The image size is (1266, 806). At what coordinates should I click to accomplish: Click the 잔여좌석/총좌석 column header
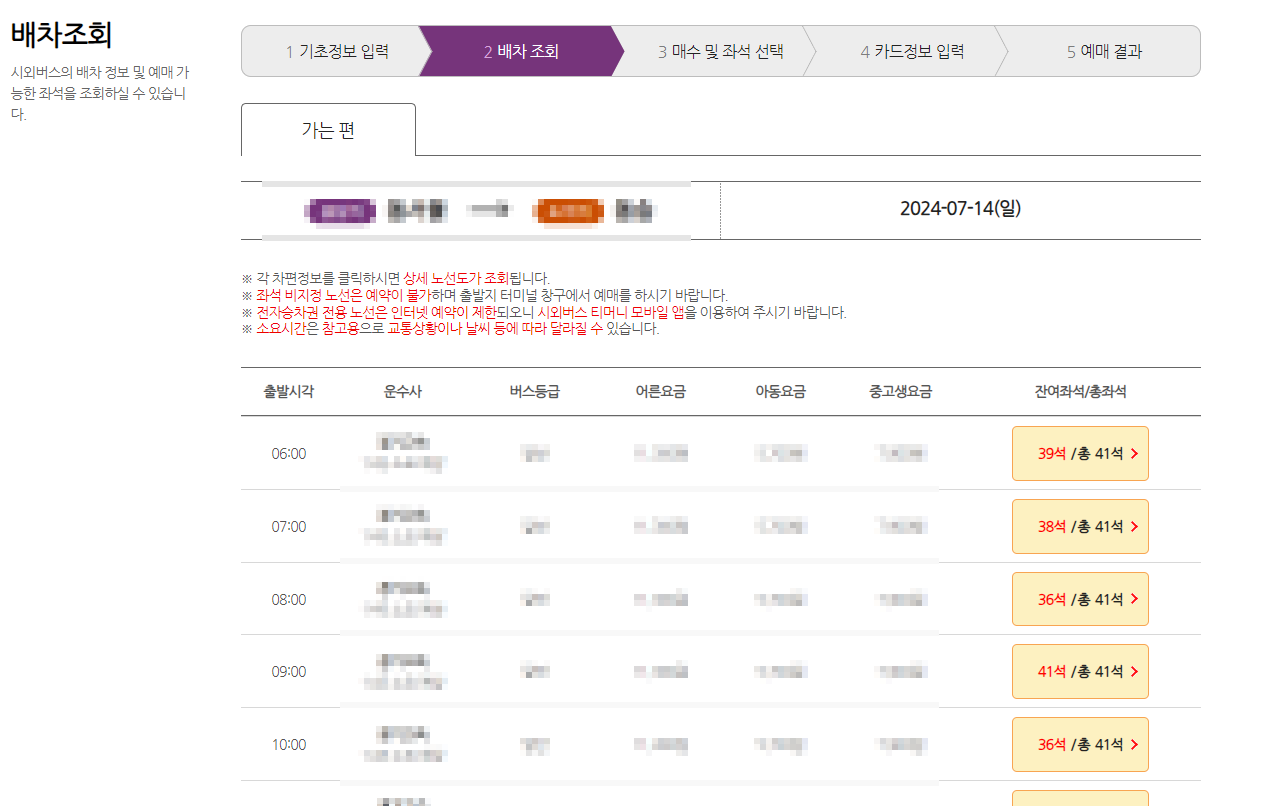click(x=1080, y=392)
